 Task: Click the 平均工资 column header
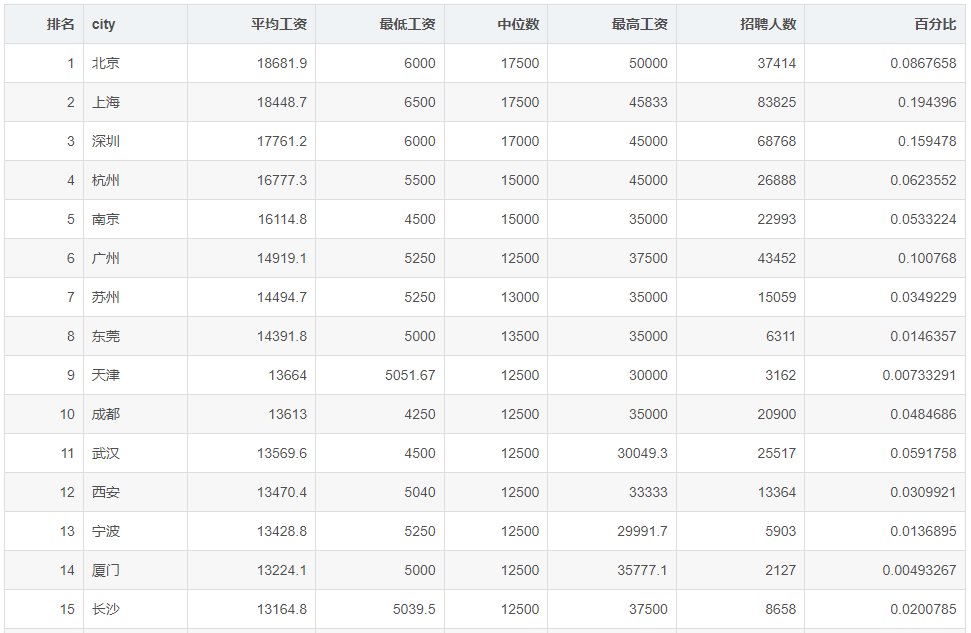coord(251,24)
